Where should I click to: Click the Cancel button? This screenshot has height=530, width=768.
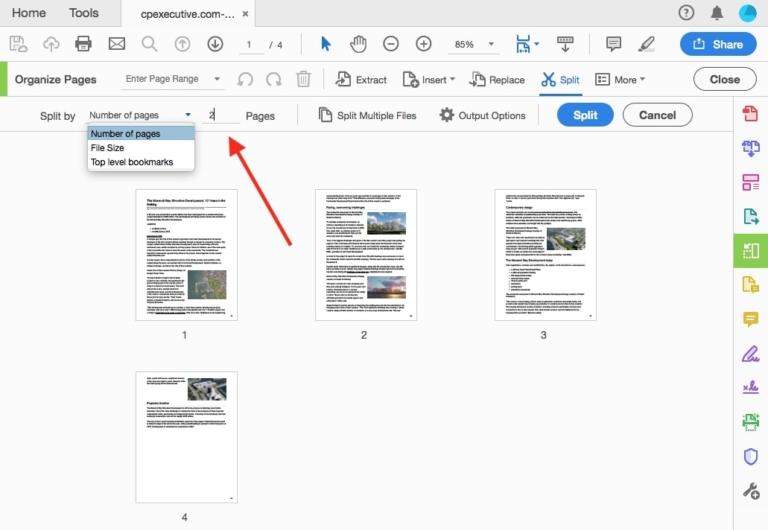(x=657, y=115)
